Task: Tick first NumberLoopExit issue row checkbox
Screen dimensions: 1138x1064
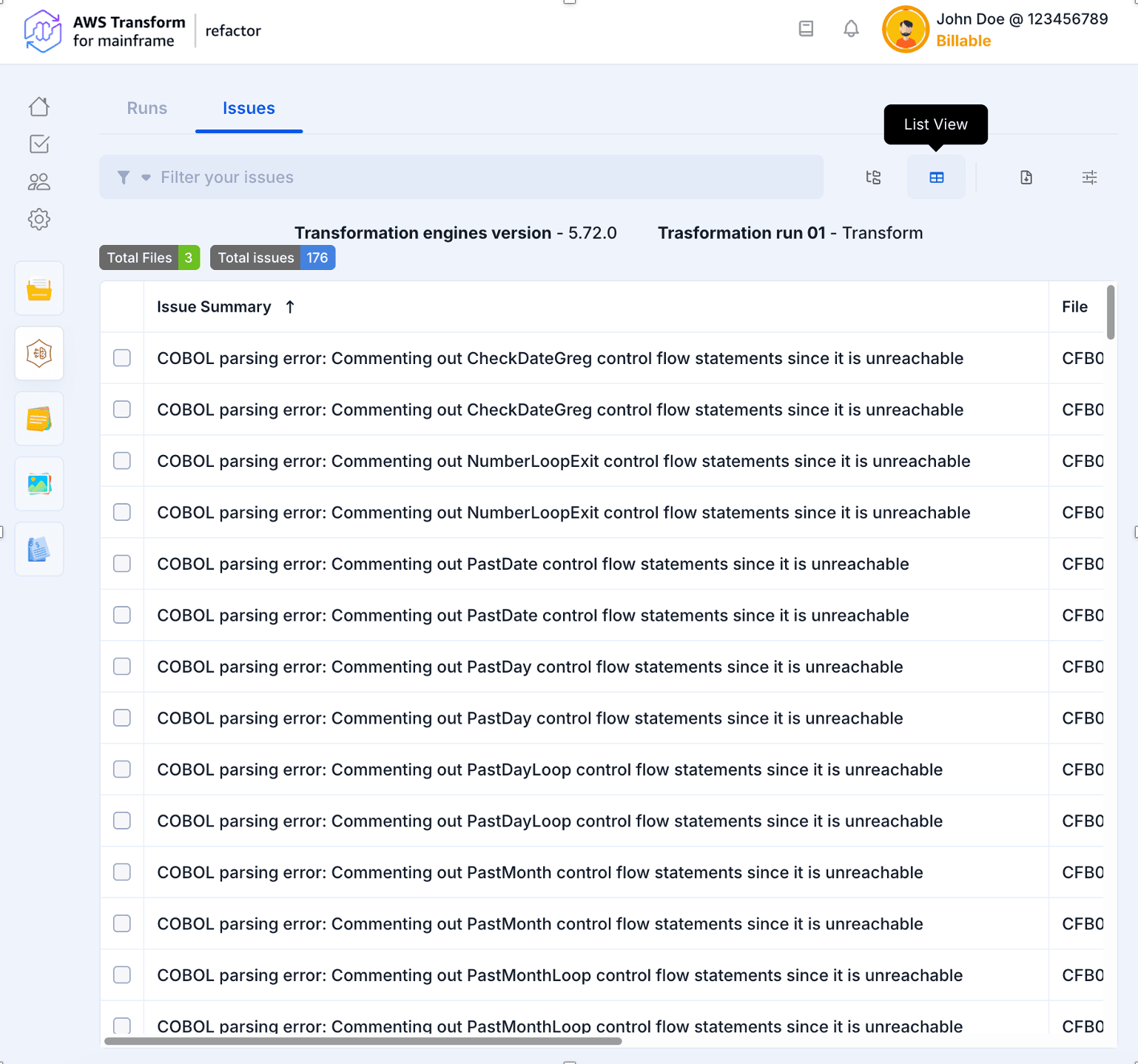Action: click(x=122, y=461)
